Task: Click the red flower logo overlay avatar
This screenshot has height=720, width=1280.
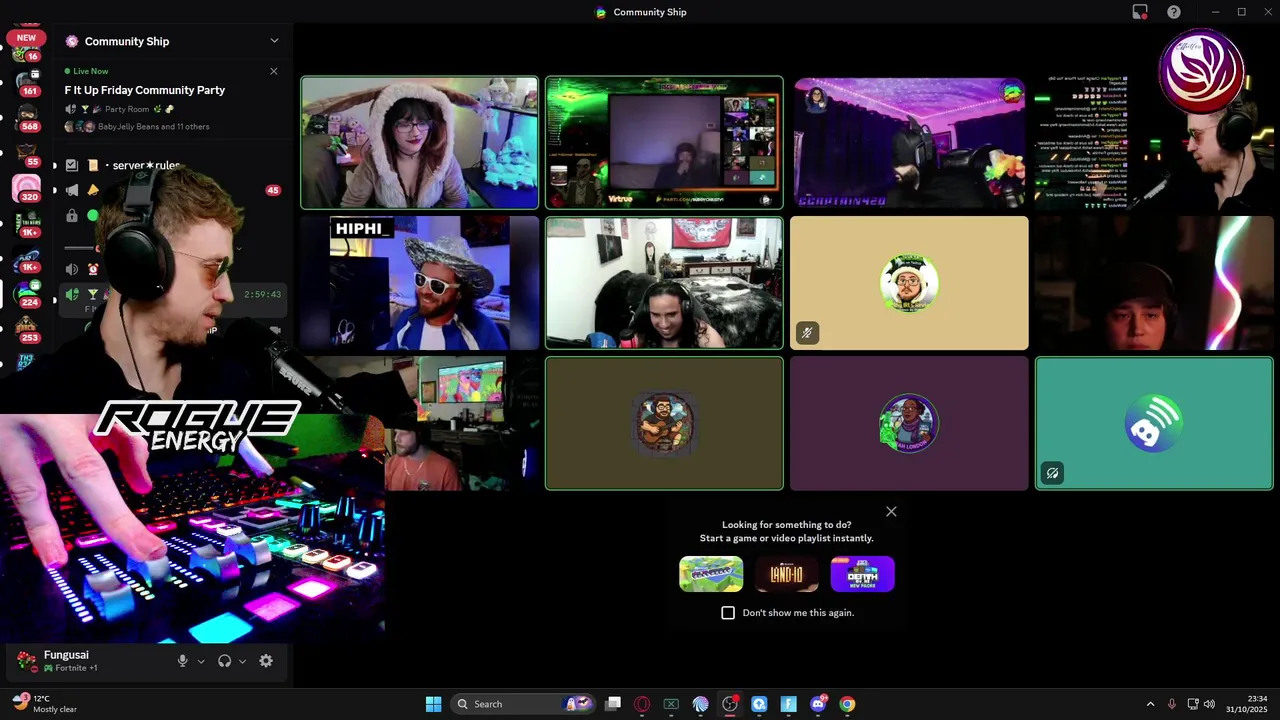Action: [1201, 71]
